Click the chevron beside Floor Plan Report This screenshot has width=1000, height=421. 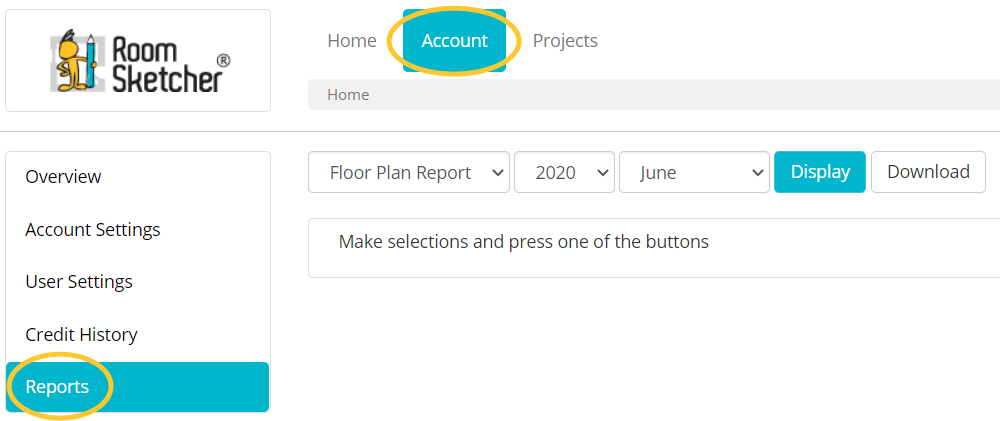pyautogui.click(x=497, y=172)
